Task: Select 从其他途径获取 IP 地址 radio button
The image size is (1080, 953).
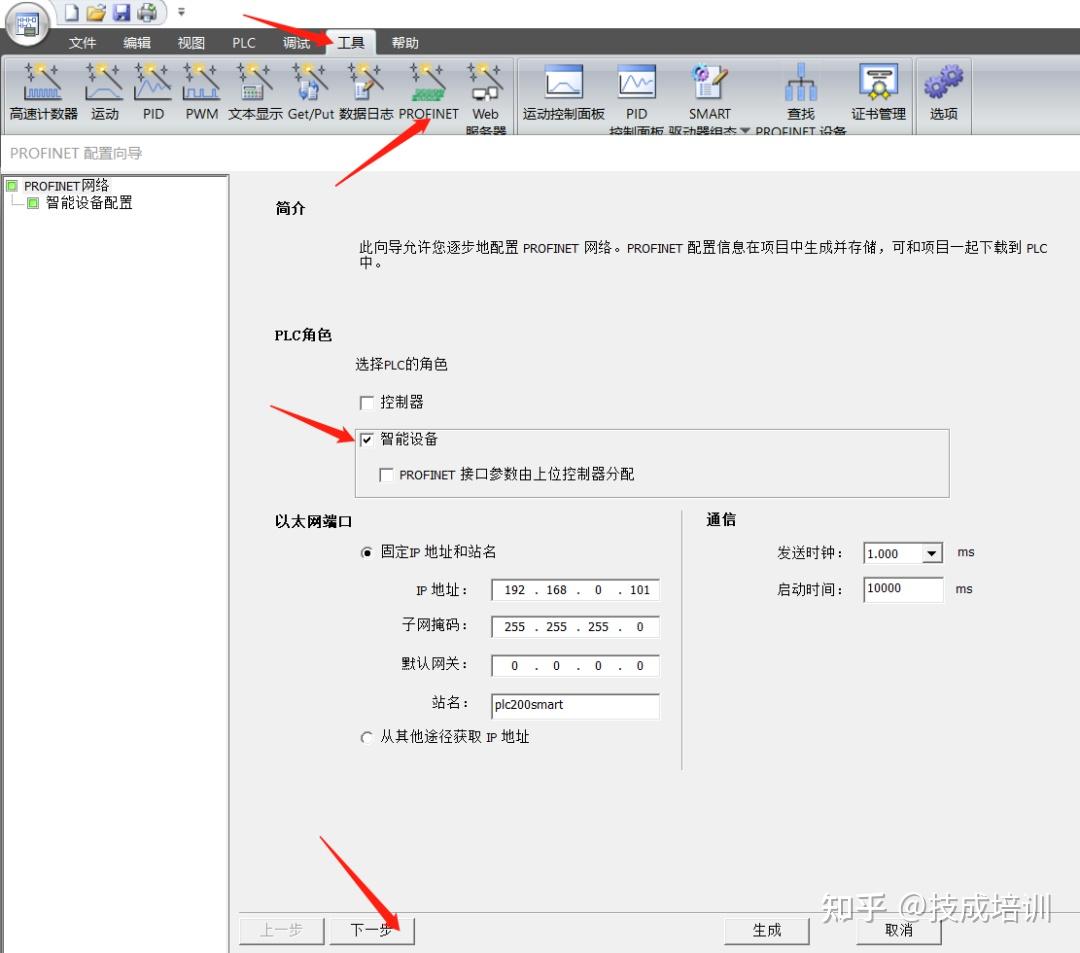Action: click(367, 737)
